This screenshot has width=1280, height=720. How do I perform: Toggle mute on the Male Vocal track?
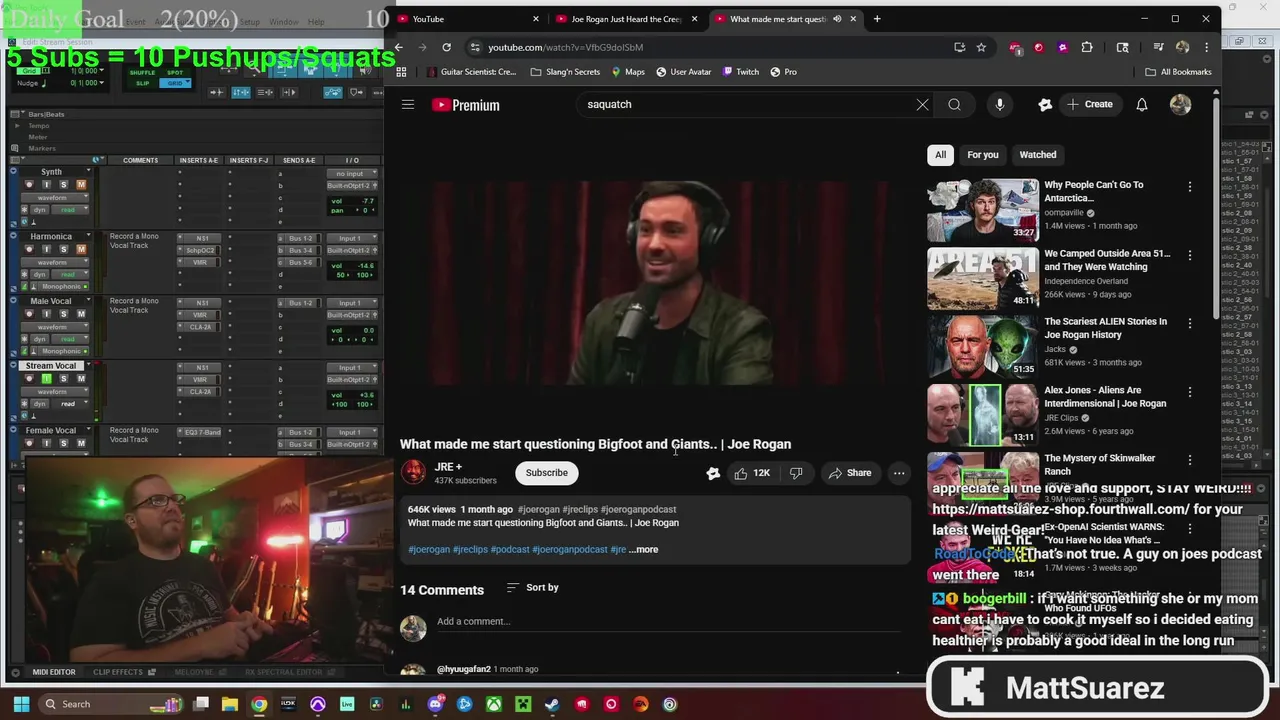pyautogui.click(x=81, y=314)
